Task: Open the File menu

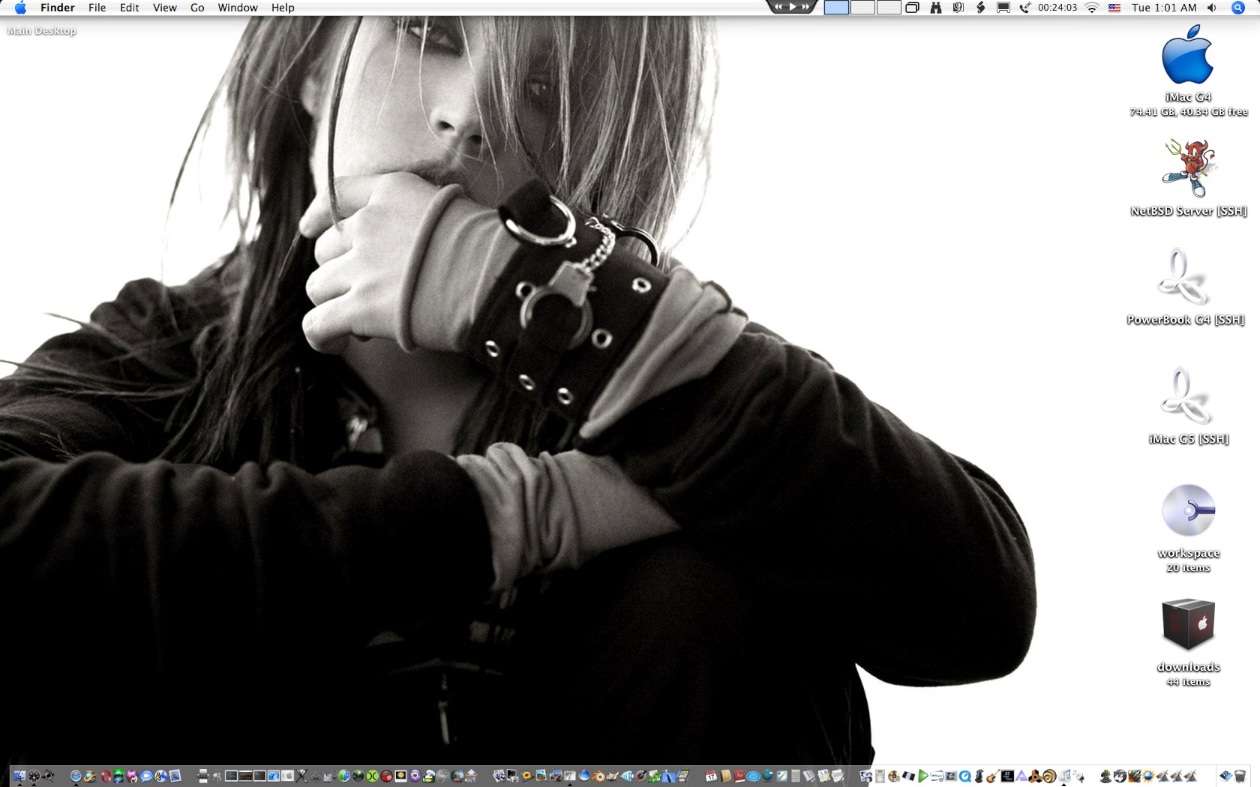Action: [97, 7]
